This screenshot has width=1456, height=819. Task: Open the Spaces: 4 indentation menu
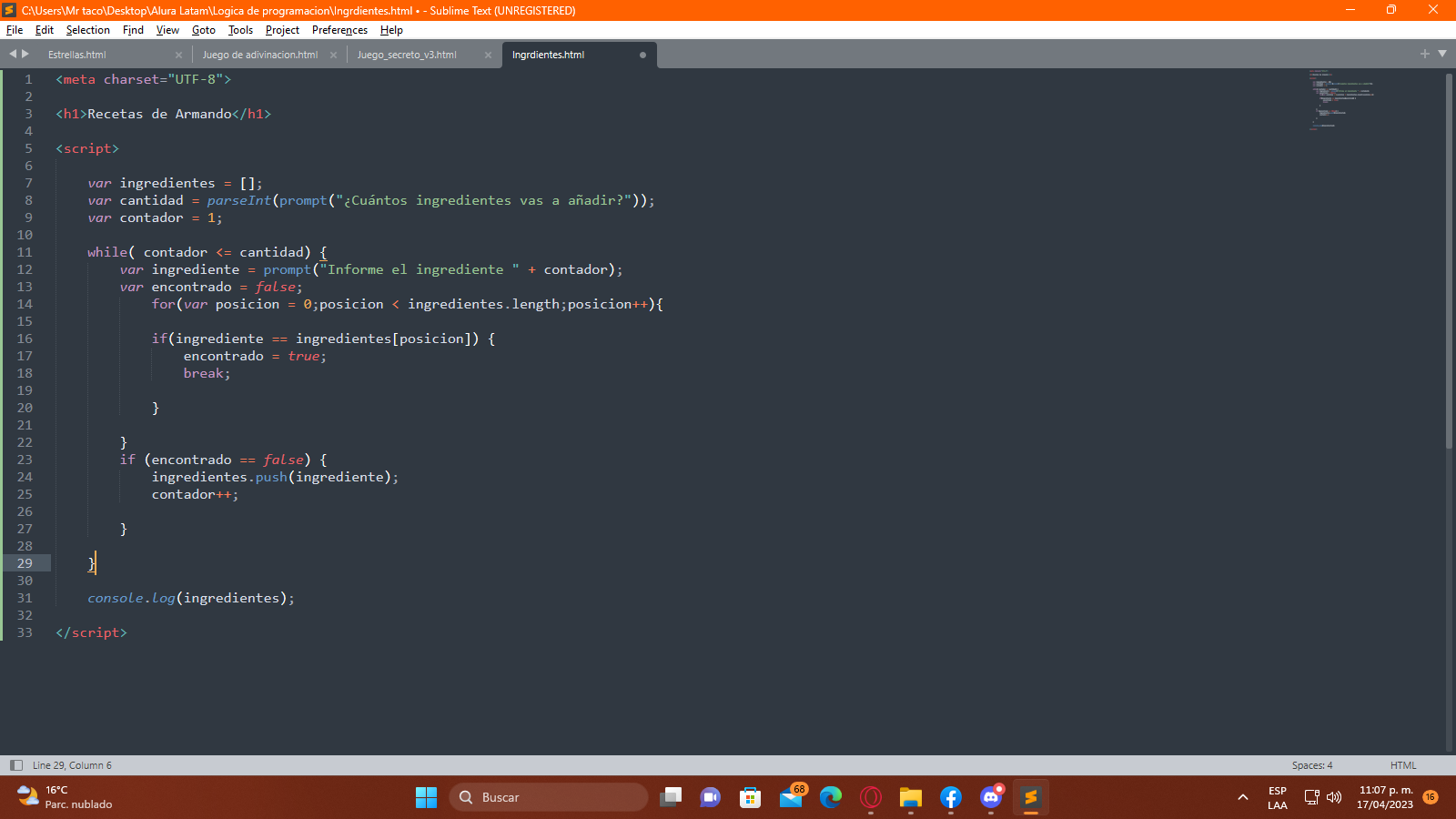(1312, 765)
